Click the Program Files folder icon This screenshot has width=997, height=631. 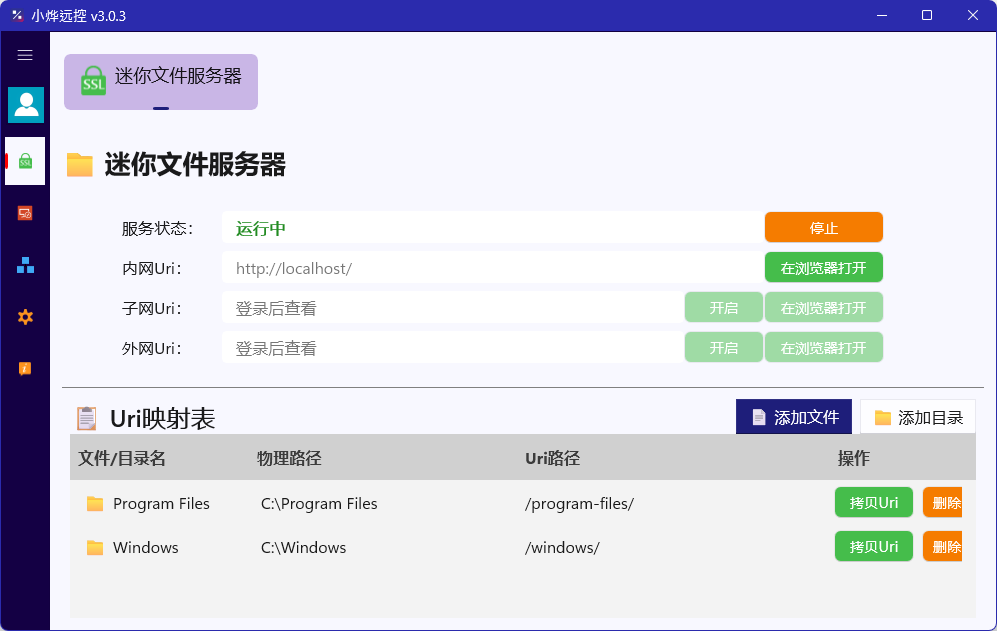(x=95, y=504)
